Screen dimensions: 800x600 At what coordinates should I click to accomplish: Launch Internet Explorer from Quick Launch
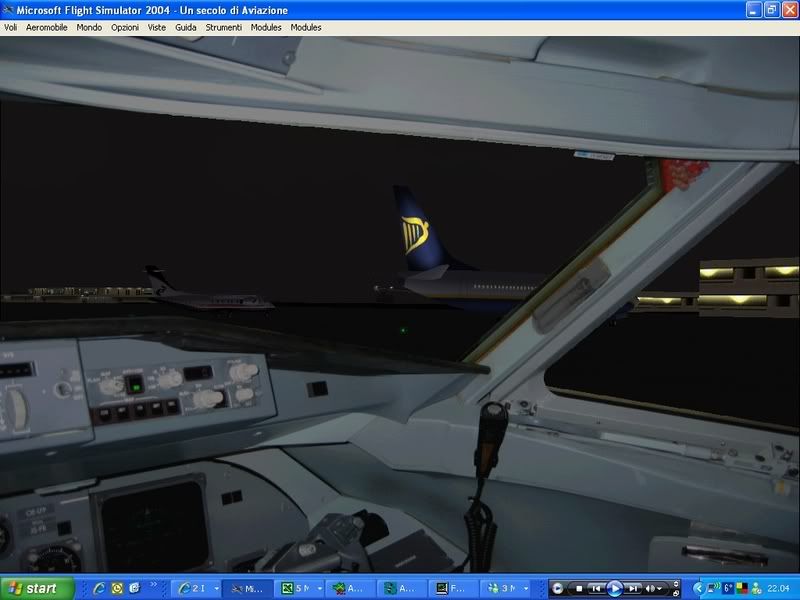(99, 588)
